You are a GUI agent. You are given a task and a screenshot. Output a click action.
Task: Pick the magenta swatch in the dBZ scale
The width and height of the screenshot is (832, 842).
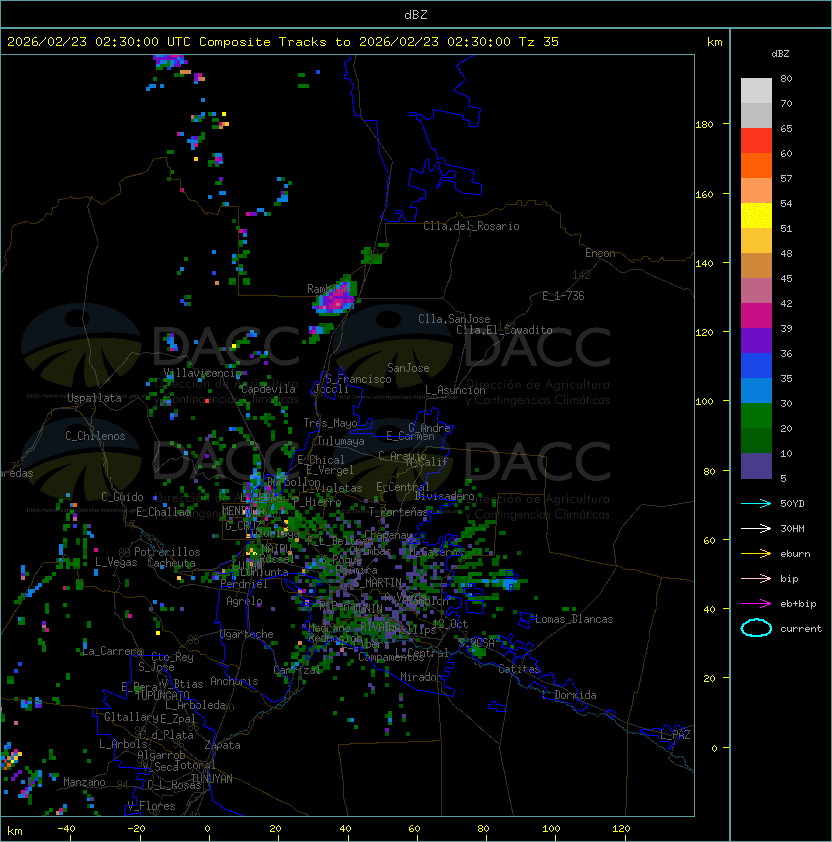point(756,315)
